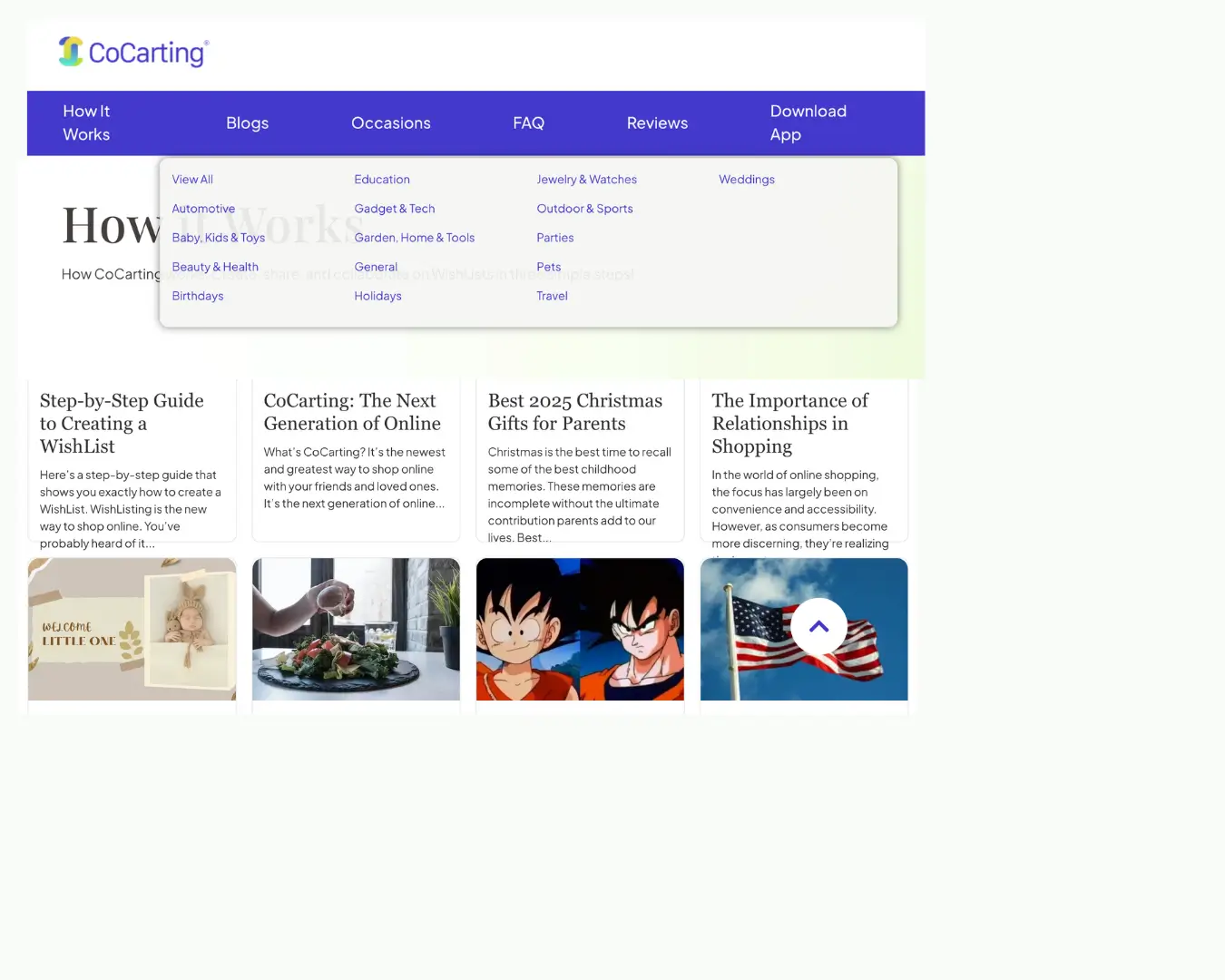Open the FAQ page from the navbar

pyautogui.click(x=528, y=122)
